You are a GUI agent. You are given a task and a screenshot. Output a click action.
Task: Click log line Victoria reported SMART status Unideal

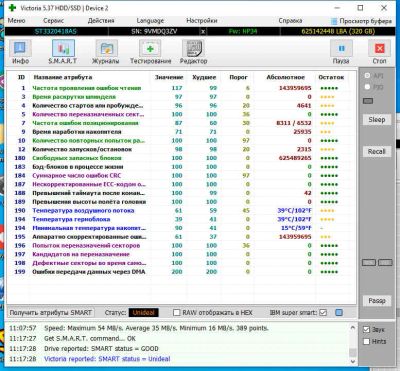click(x=107, y=359)
